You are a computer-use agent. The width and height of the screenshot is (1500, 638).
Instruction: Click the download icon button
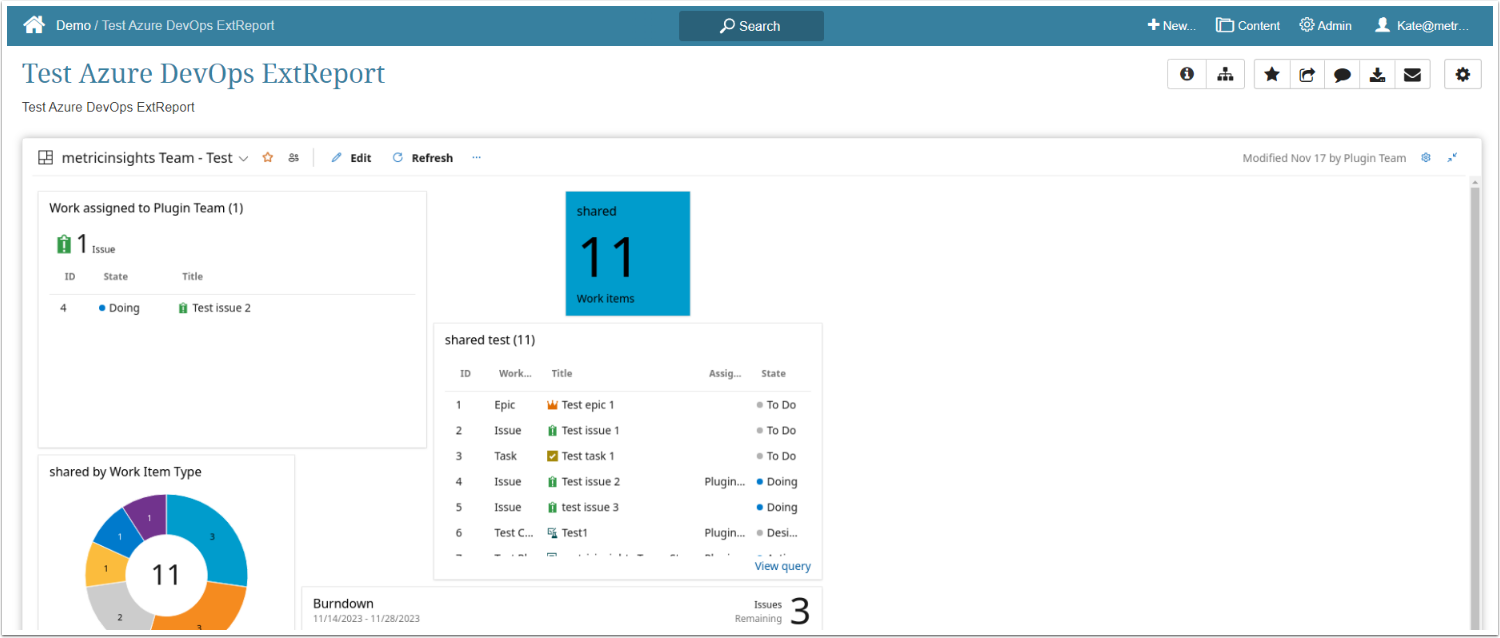tap(1377, 74)
